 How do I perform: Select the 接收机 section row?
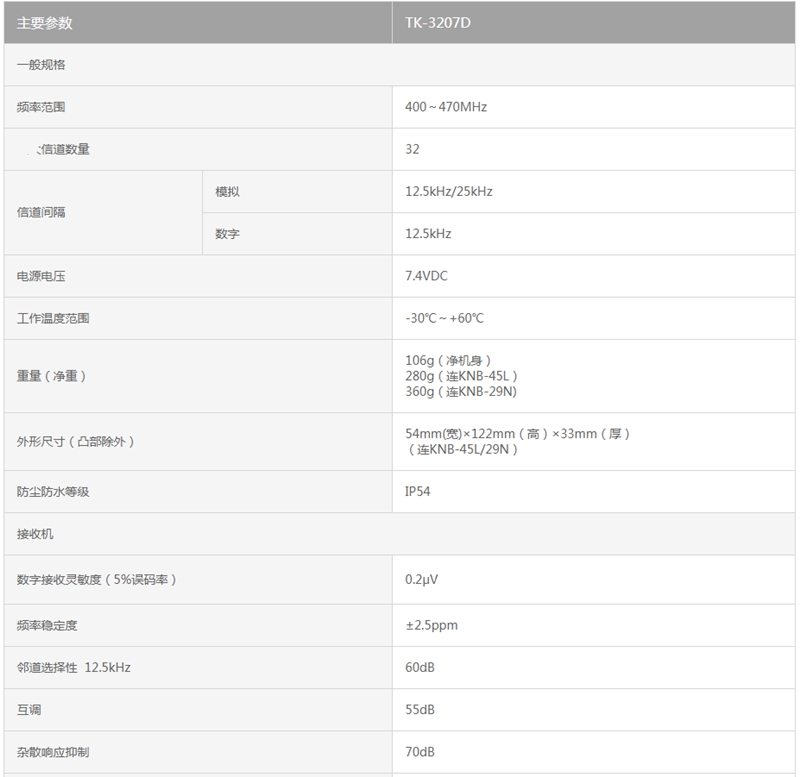pyautogui.click(x=399, y=534)
